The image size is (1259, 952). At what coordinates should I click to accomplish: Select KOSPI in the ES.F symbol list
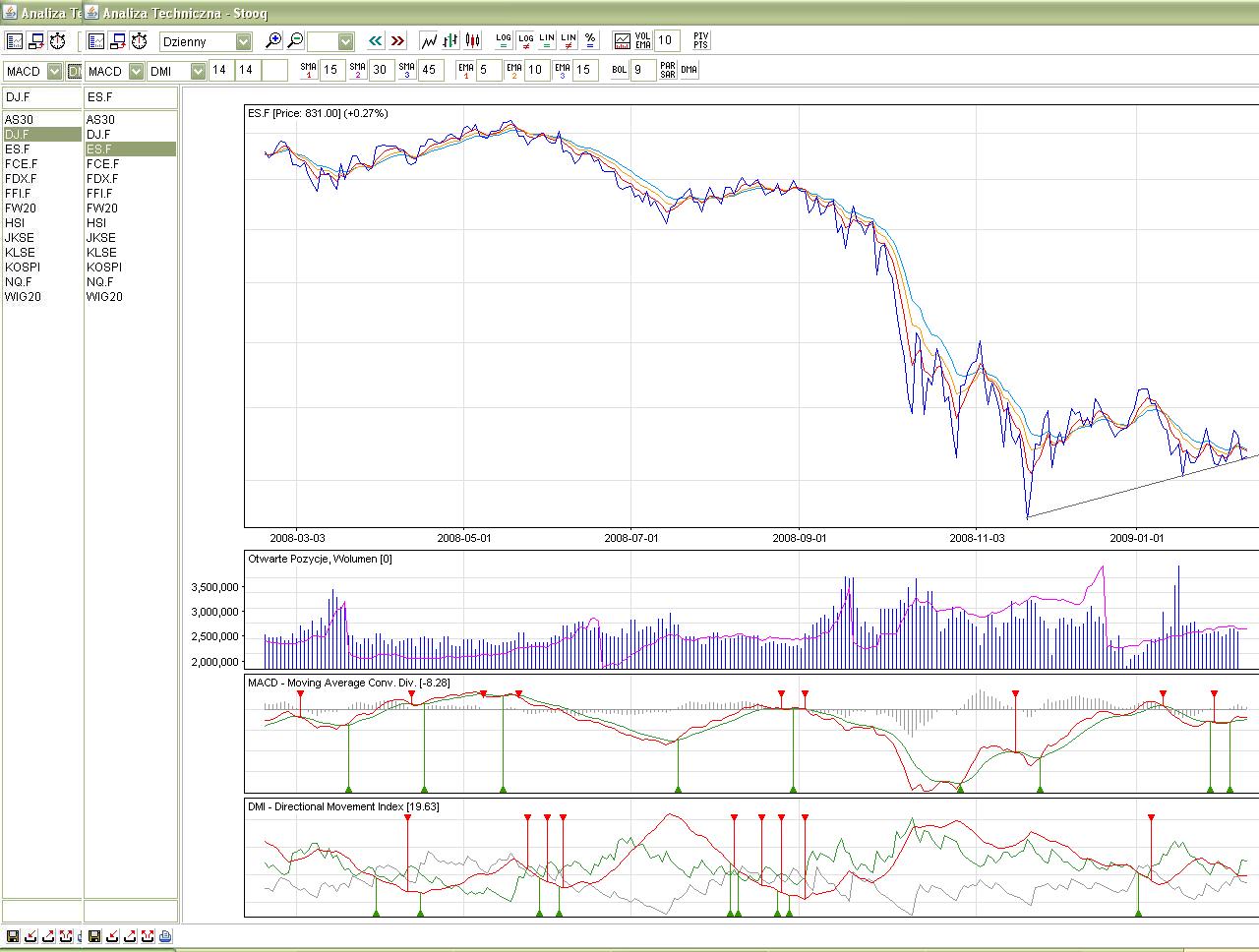click(104, 268)
